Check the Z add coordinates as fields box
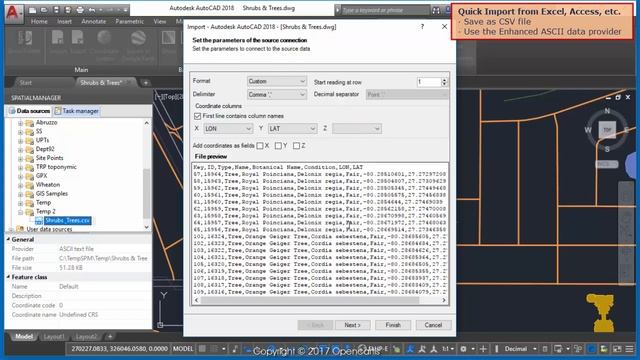Image resolution: width=640 pixels, height=360 pixels. pos(296,146)
